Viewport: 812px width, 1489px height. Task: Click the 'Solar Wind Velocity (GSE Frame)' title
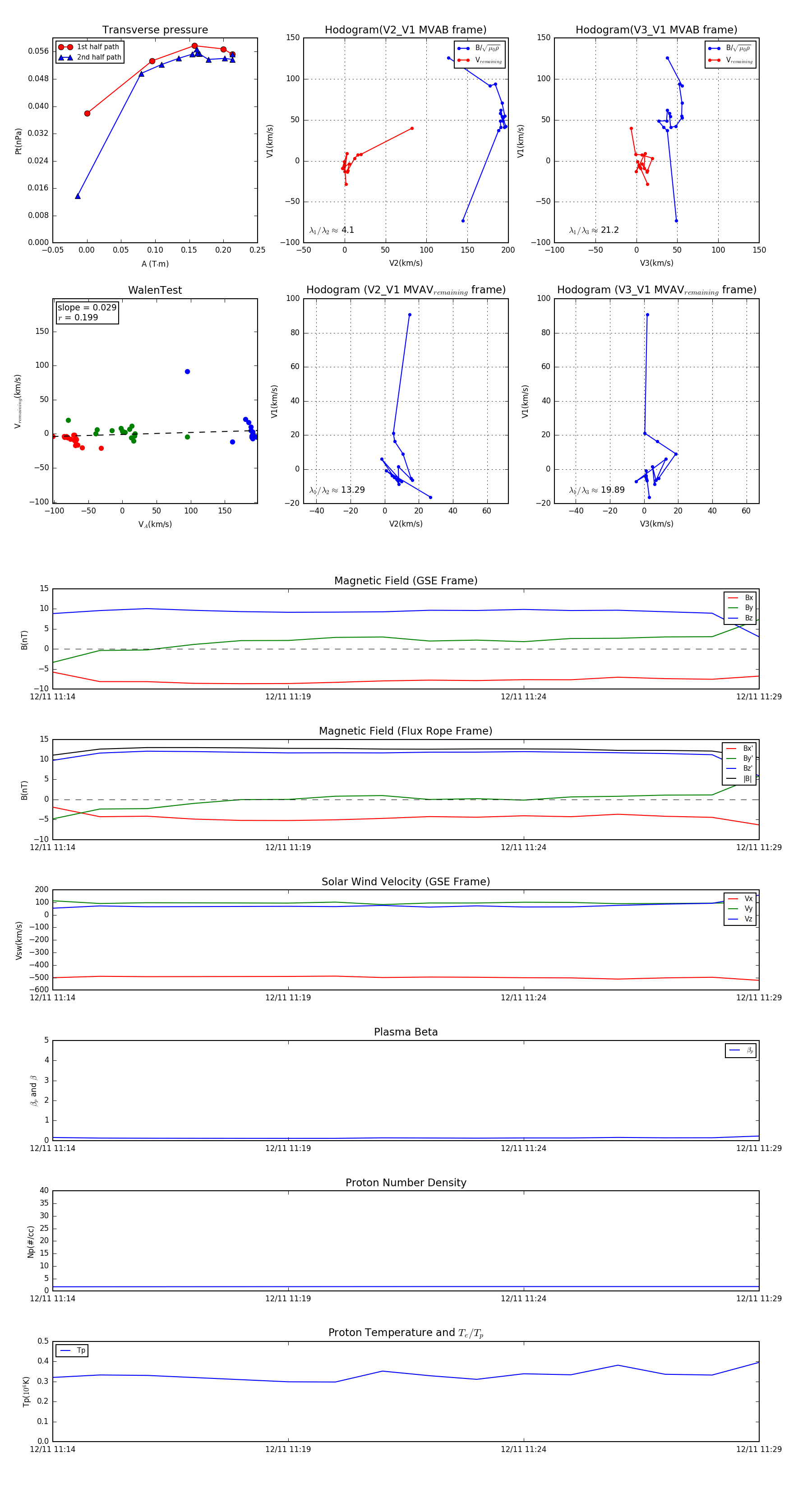[406, 882]
